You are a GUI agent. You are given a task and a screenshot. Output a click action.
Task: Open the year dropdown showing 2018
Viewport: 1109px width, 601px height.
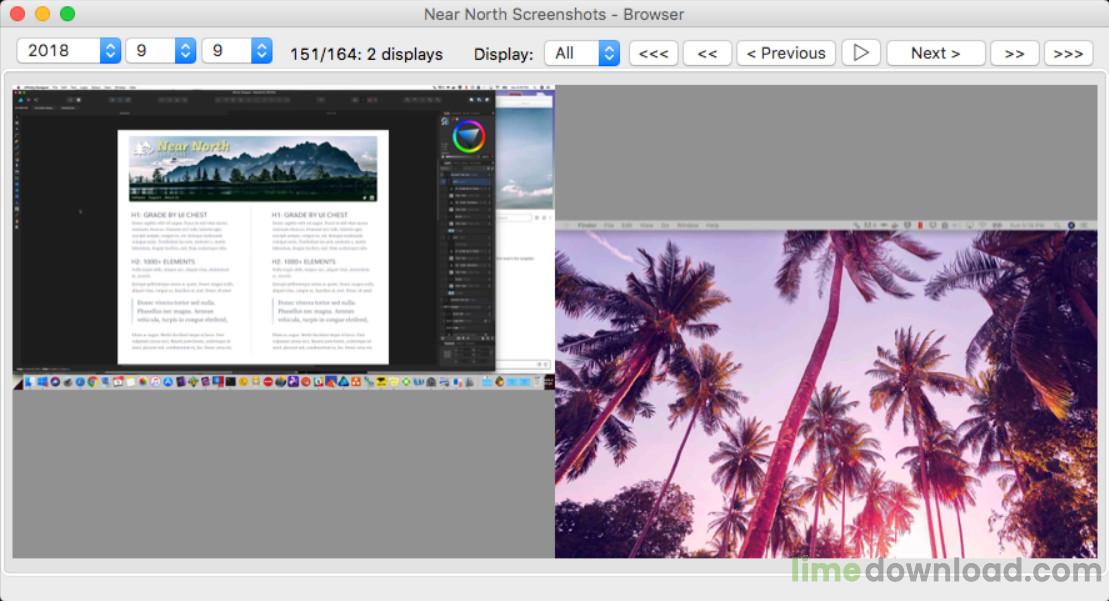tap(68, 51)
